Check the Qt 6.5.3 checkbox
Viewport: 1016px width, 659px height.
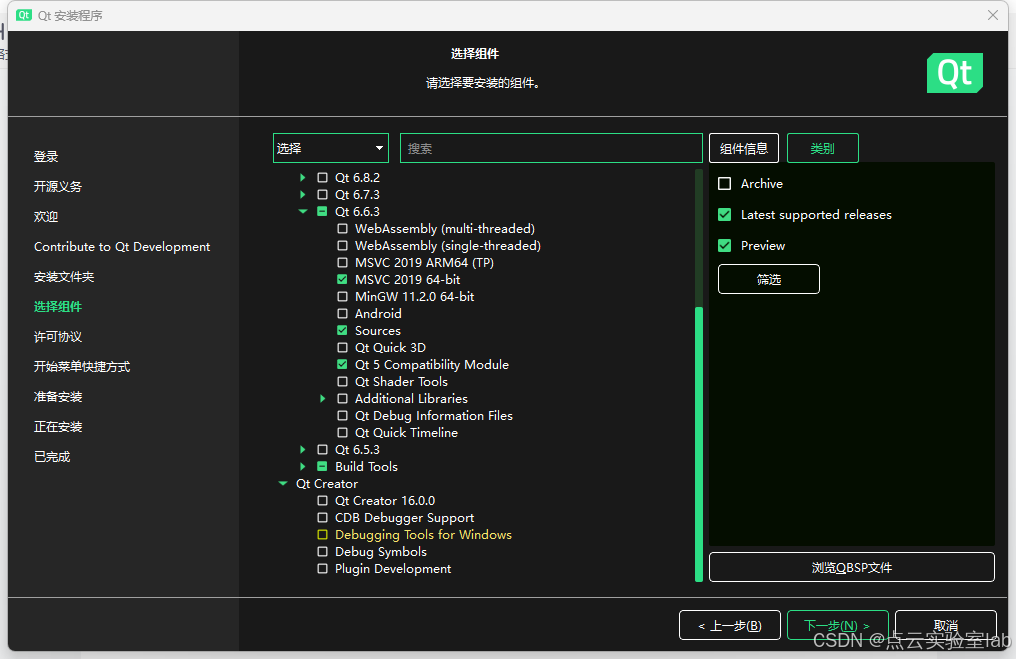[322, 449]
